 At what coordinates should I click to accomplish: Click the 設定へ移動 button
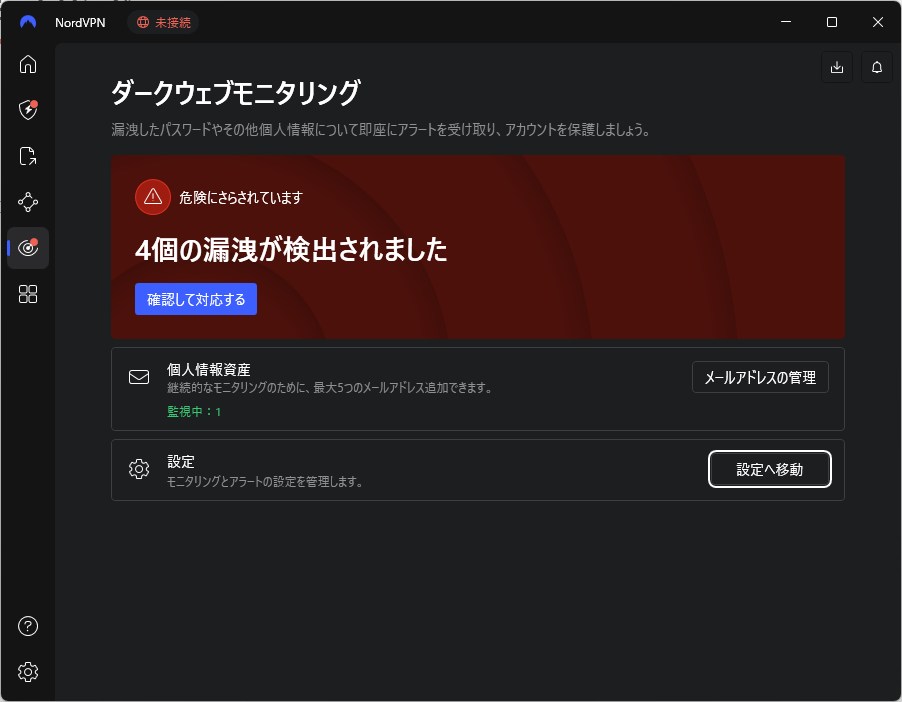tap(769, 469)
